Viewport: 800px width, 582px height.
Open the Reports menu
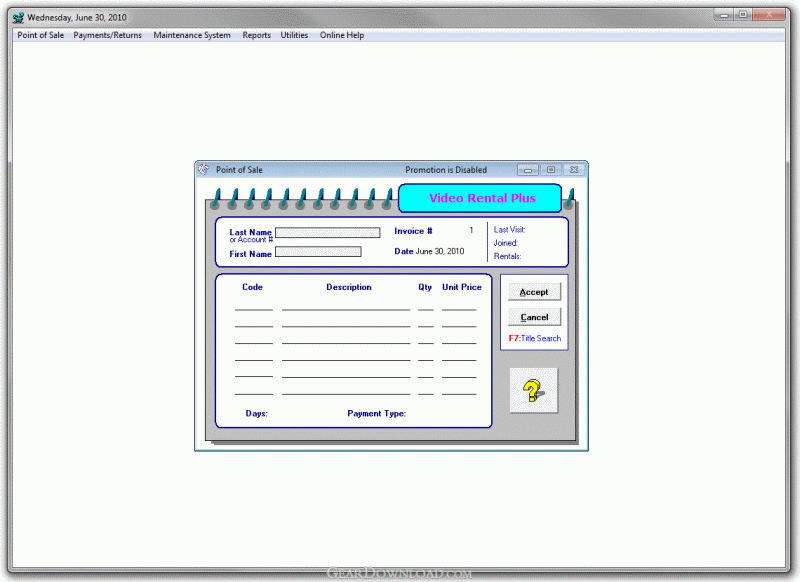[x=257, y=35]
